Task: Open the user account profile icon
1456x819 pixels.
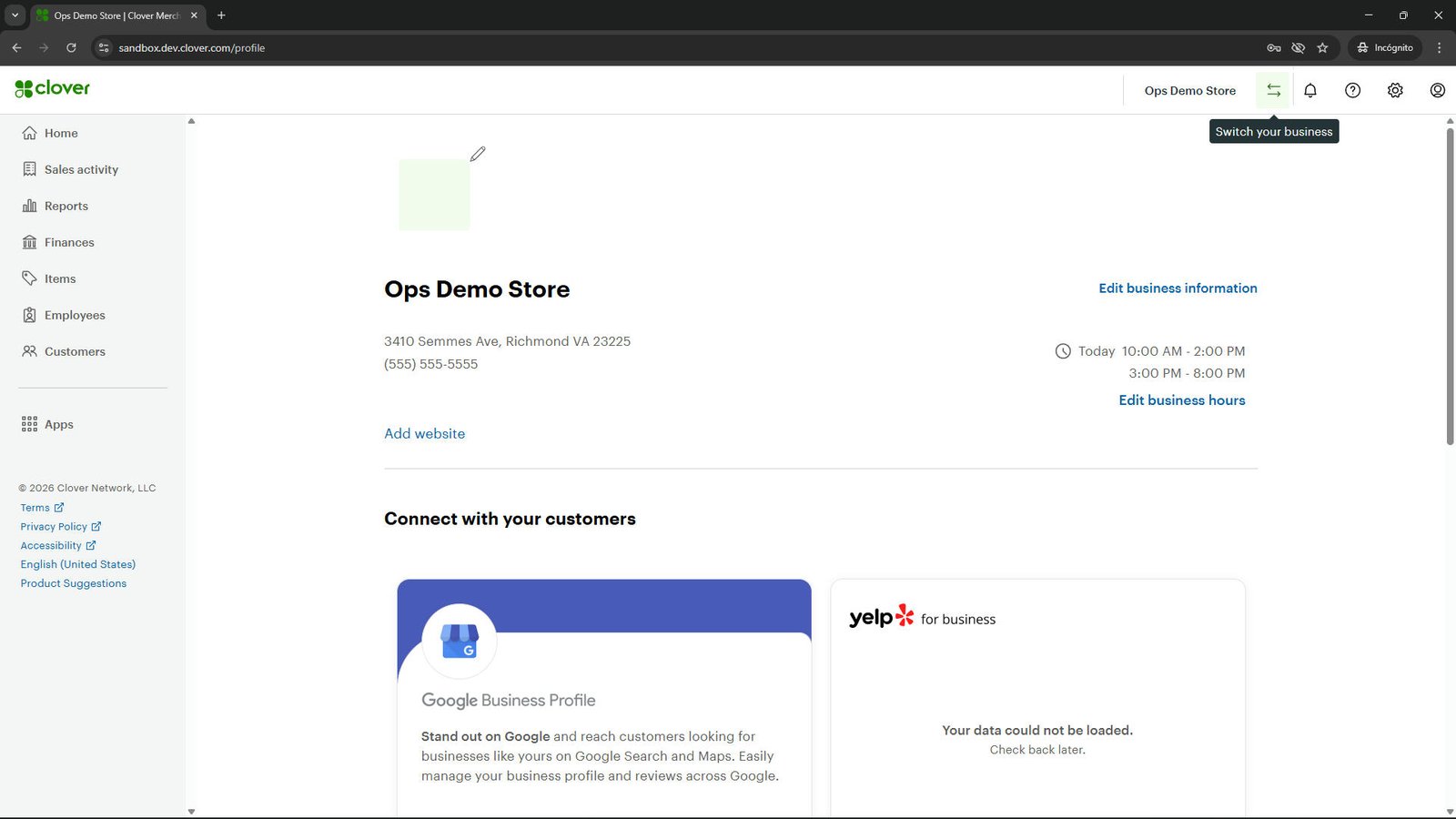Action: click(x=1438, y=90)
